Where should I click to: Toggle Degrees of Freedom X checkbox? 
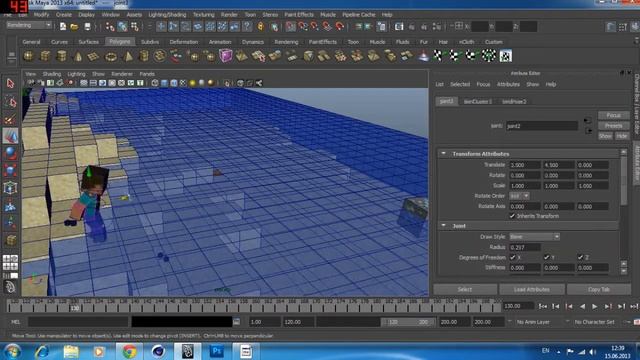tap(512, 257)
